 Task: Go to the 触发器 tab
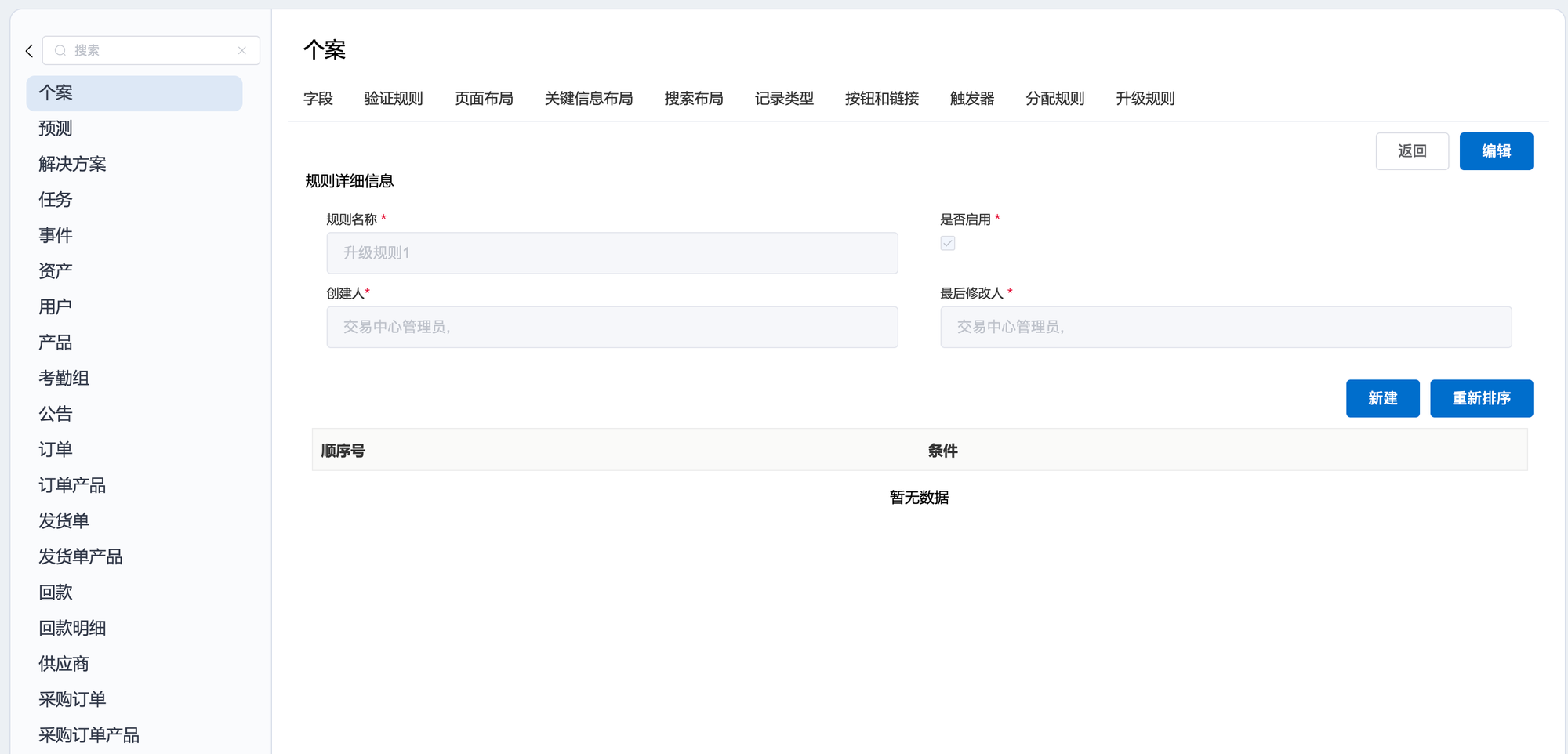[972, 99]
